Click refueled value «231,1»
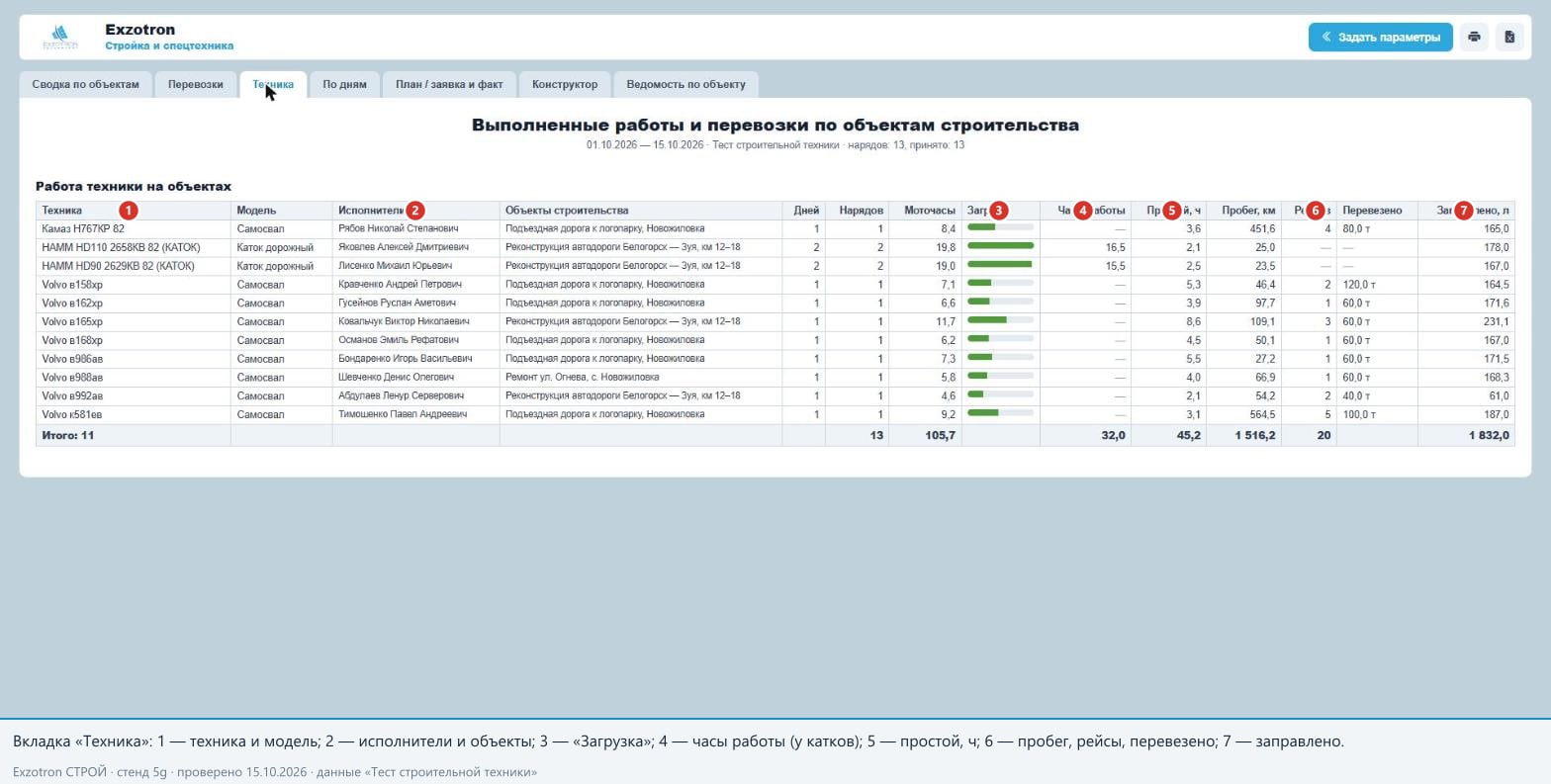1551x784 pixels. tap(1497, 322)
